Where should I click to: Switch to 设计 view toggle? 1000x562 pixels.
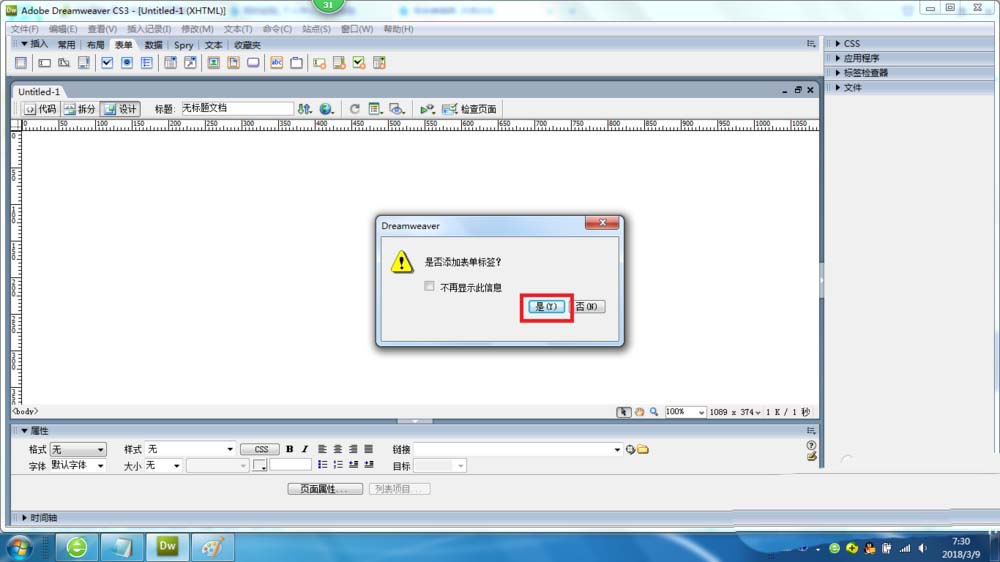(121, 109)
